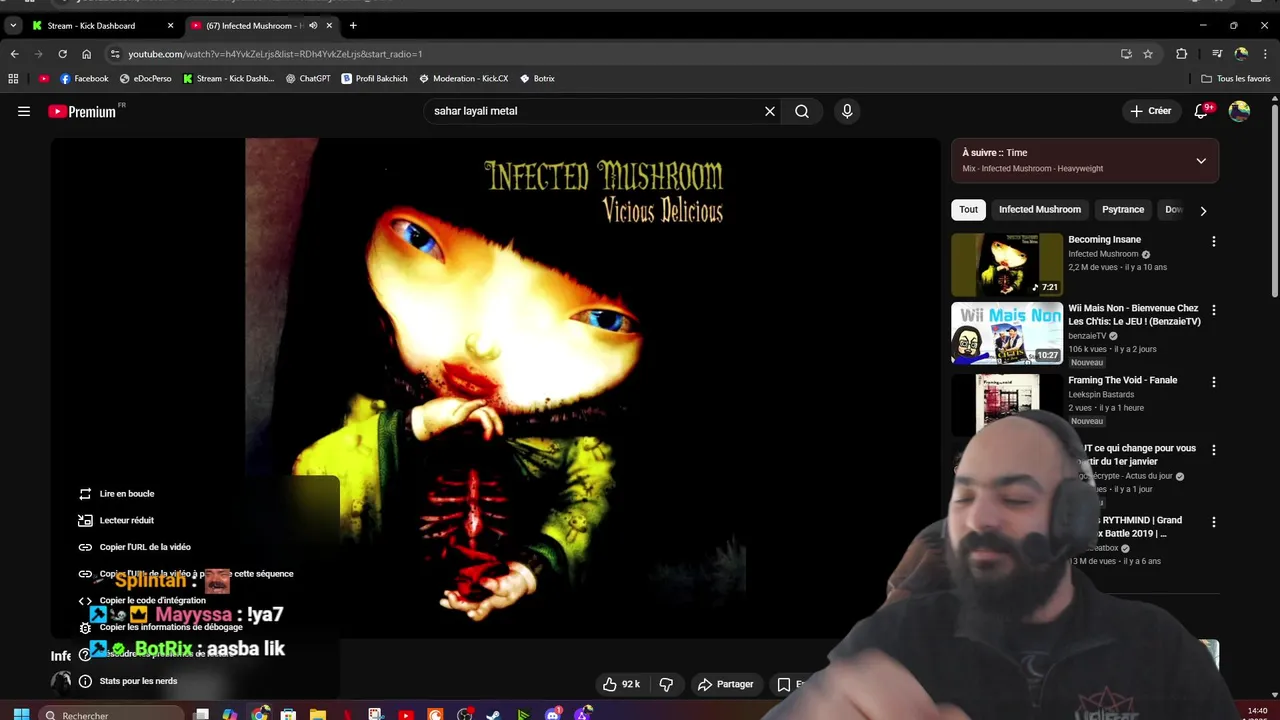Open Profil Bakchich bookmark
Screen dimensions: 1280x720
pyautogui.click(x=374, y=78)
